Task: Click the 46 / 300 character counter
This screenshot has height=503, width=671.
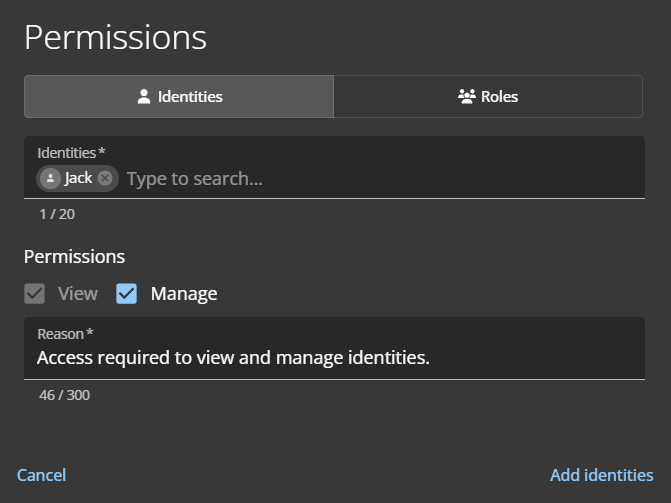Action: click(x=64, y=395)
